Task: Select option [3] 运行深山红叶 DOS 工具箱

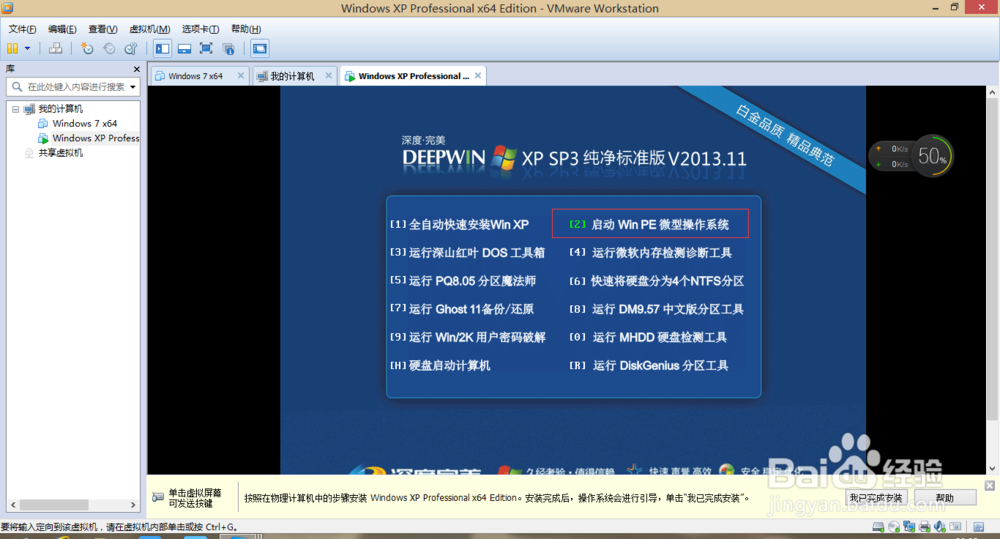Action: coord(467,253)
